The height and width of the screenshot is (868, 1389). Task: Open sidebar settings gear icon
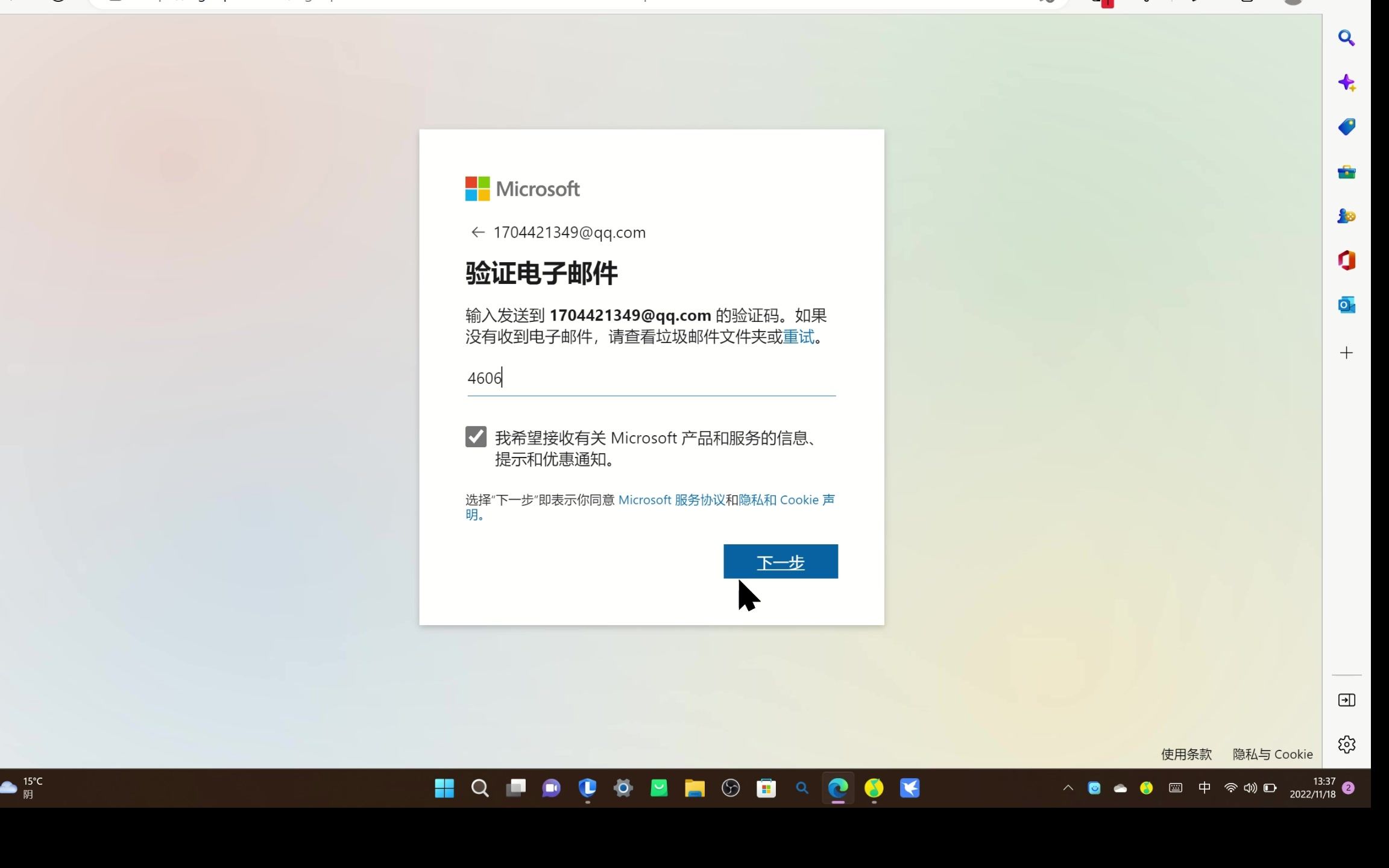coord(1346,744)
